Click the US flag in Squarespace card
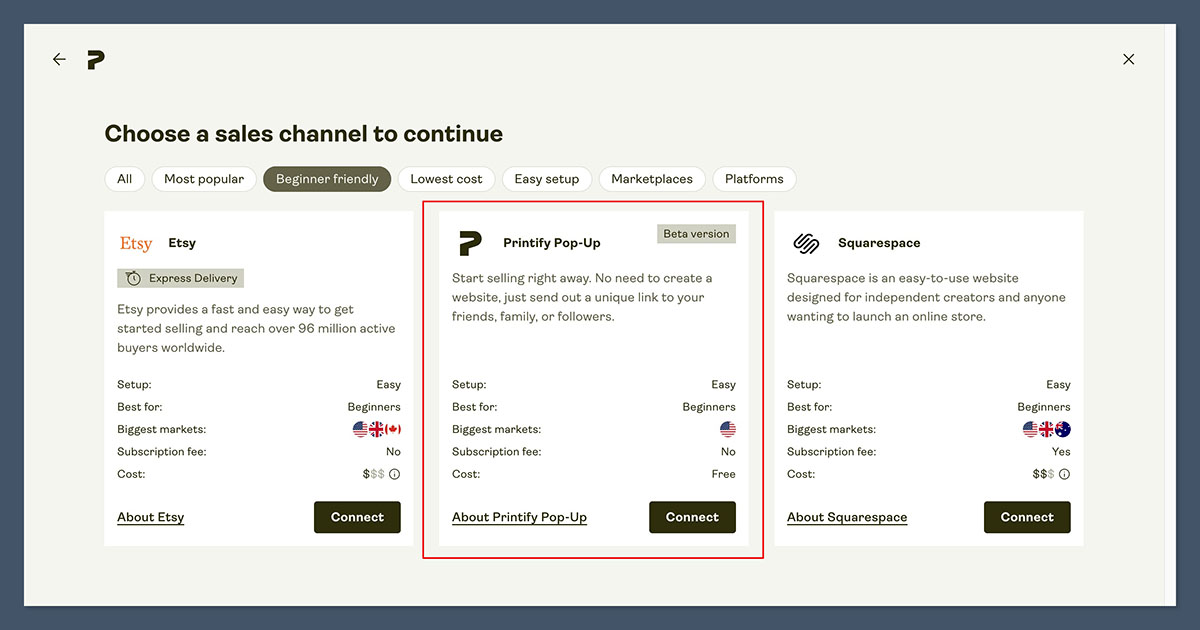Viewport: 1200px width, 630px height. coord(1031,430)
